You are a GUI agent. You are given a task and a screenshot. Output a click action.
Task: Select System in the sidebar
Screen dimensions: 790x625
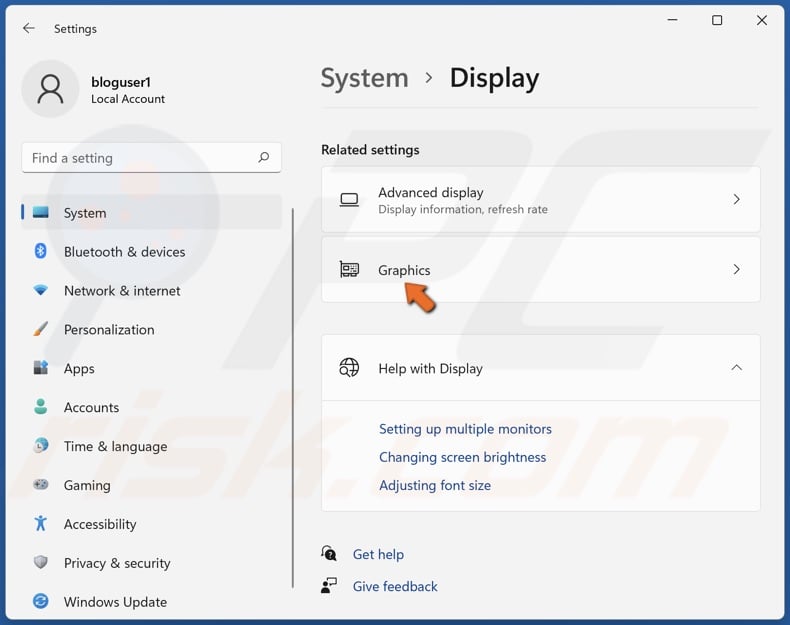coord(152,213)
